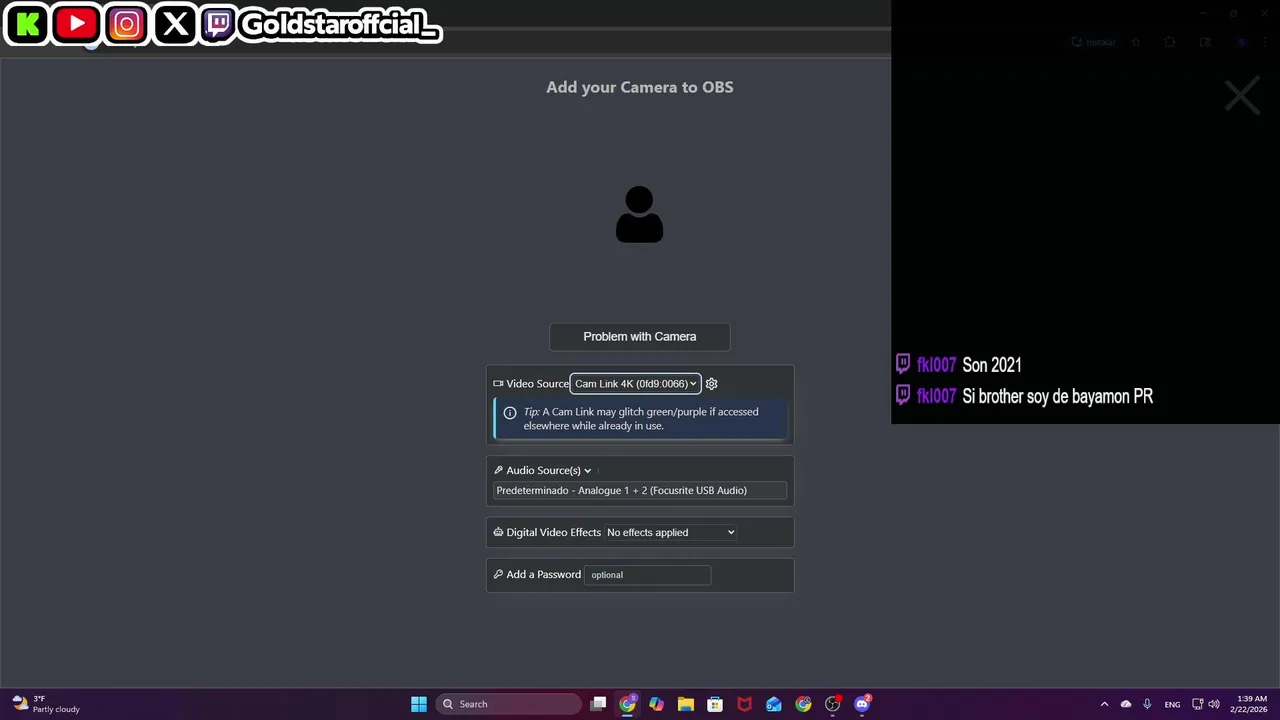Close the camera setup page with large X
The height and width of the screenshot is (720, 1280).
[1242, 97]
